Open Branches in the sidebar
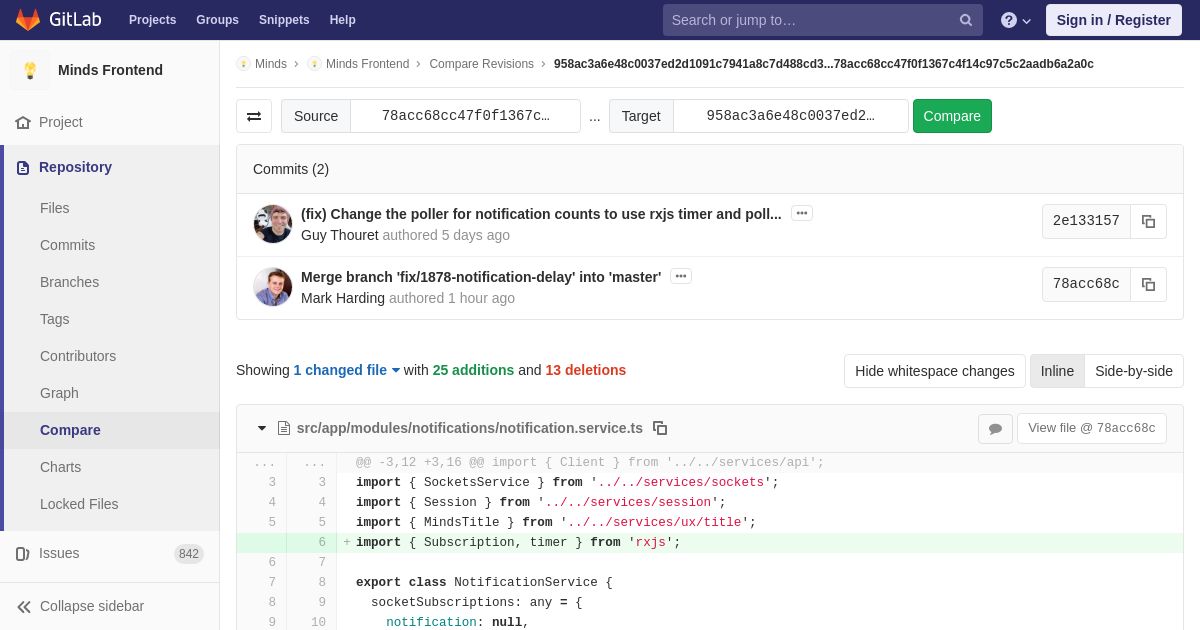The image size is (1200, 630). coord(69,282)
